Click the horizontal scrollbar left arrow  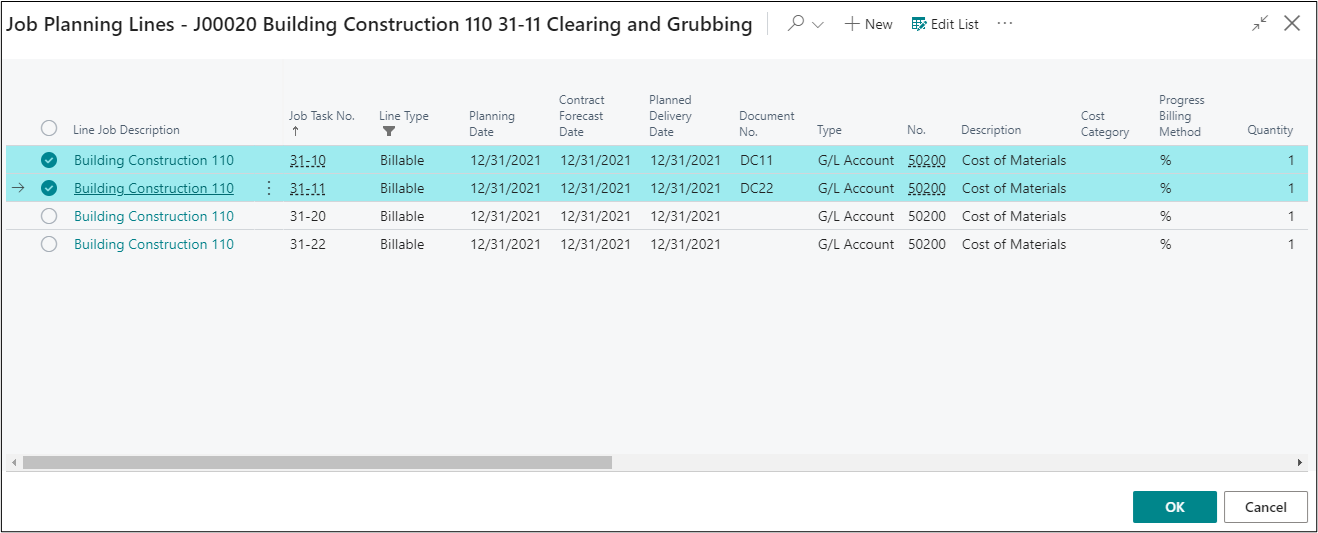pos(14,463)
